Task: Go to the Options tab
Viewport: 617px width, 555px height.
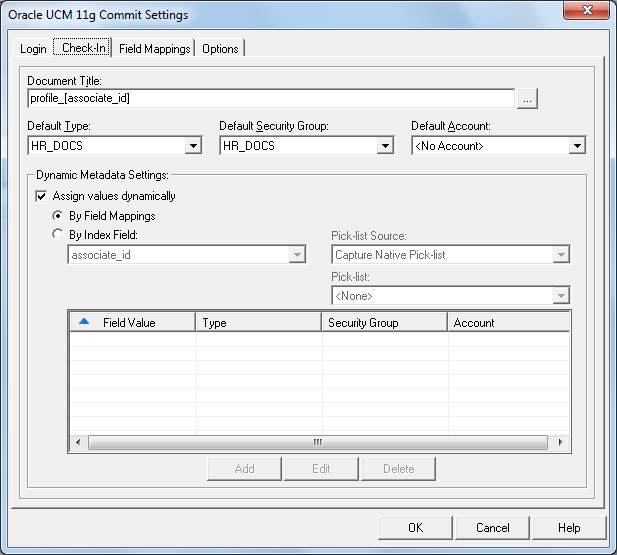Action: (220, 48)
